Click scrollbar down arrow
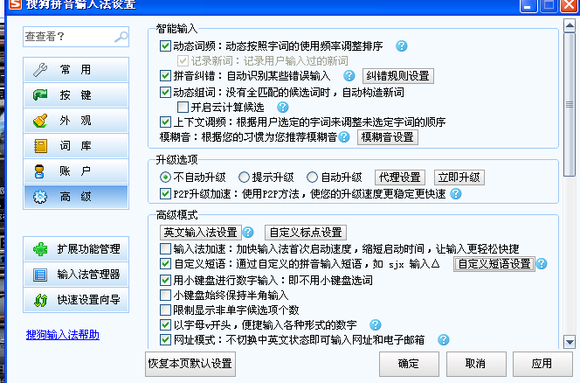This screenshot has height=383, width=580. tap(569, 342)
